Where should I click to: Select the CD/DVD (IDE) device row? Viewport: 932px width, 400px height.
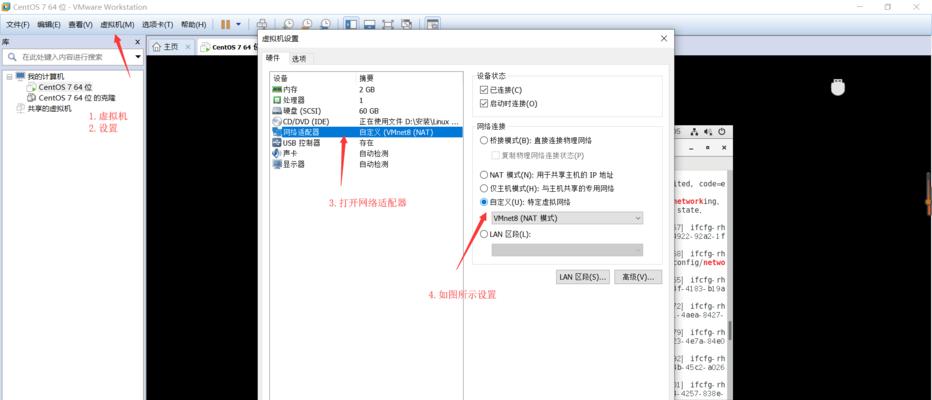tap(366, 121)
